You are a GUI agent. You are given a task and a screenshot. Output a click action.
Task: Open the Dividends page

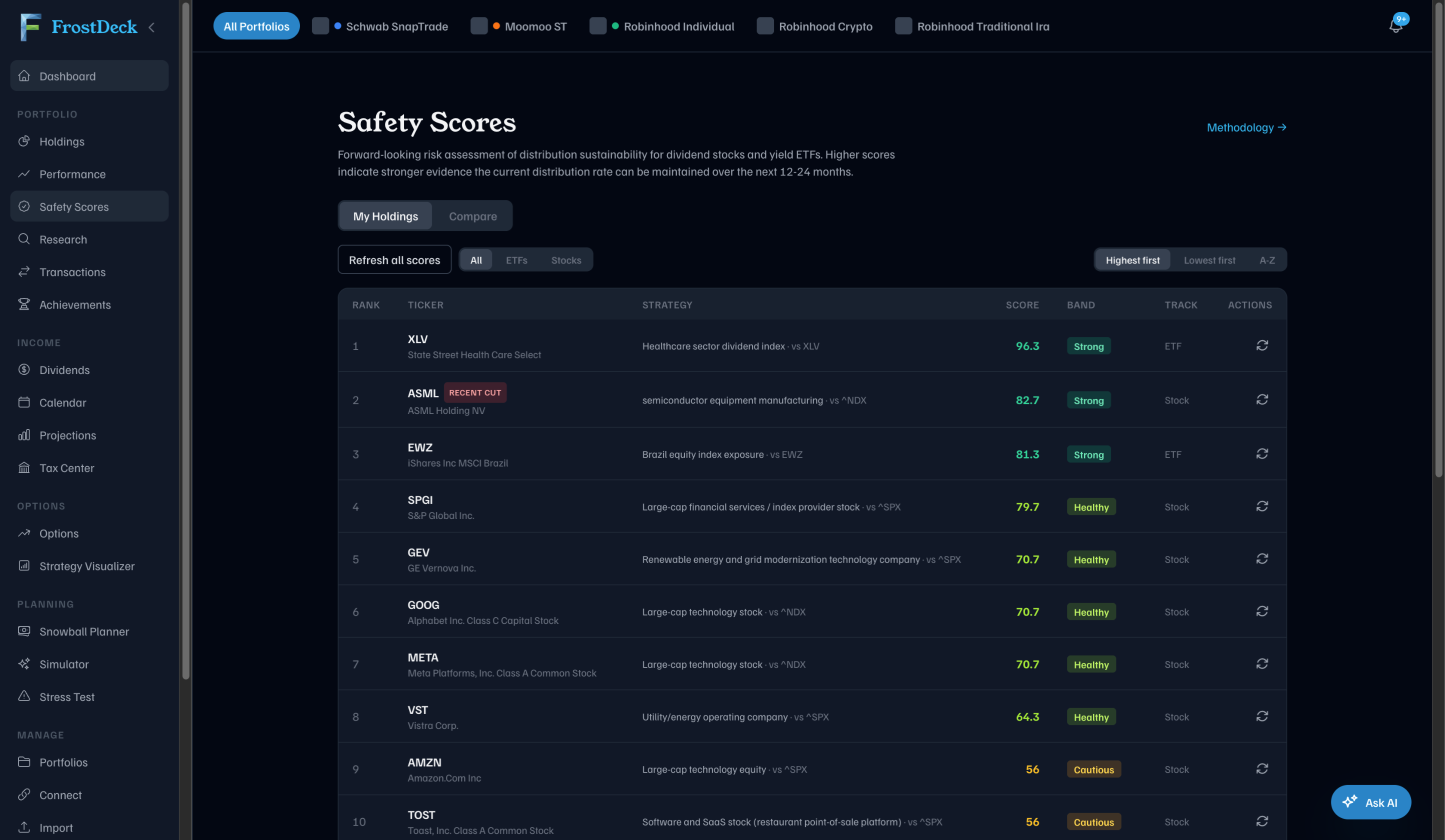coord(89,370)
